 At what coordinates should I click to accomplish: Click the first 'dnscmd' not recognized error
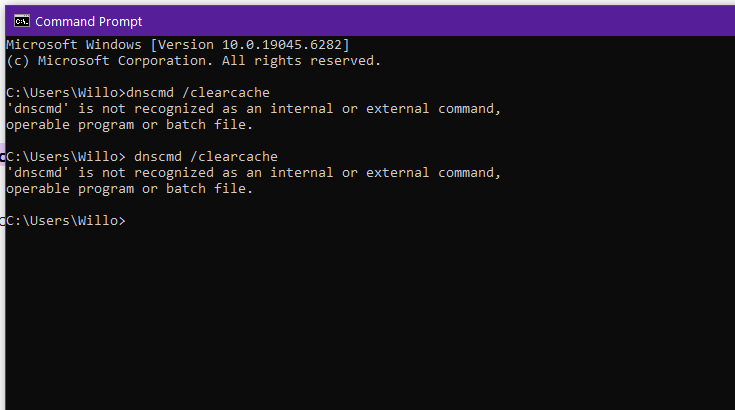pyautogui.click(x=254, y=109)
